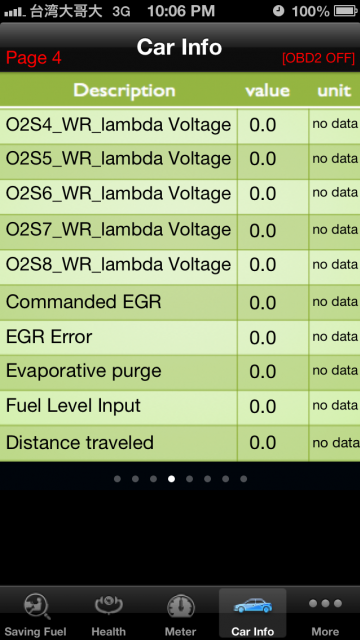This screenshot has height=640, width=360.
Task: Open the Saving Fuel tab icon
Action: pyautogui.click(x=36, y=606)
